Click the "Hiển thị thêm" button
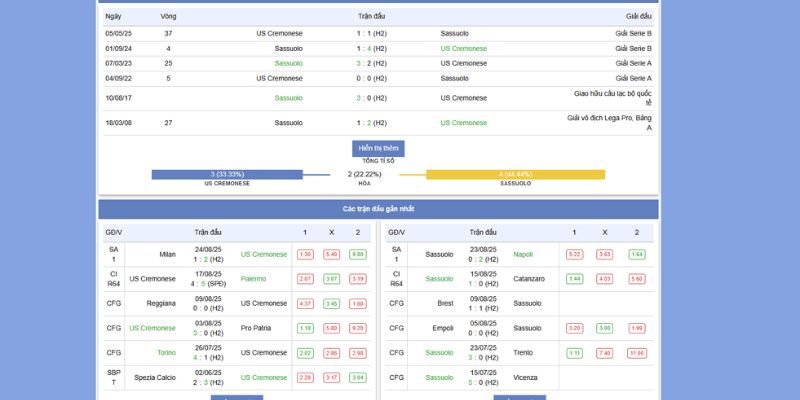 (378, 148)
